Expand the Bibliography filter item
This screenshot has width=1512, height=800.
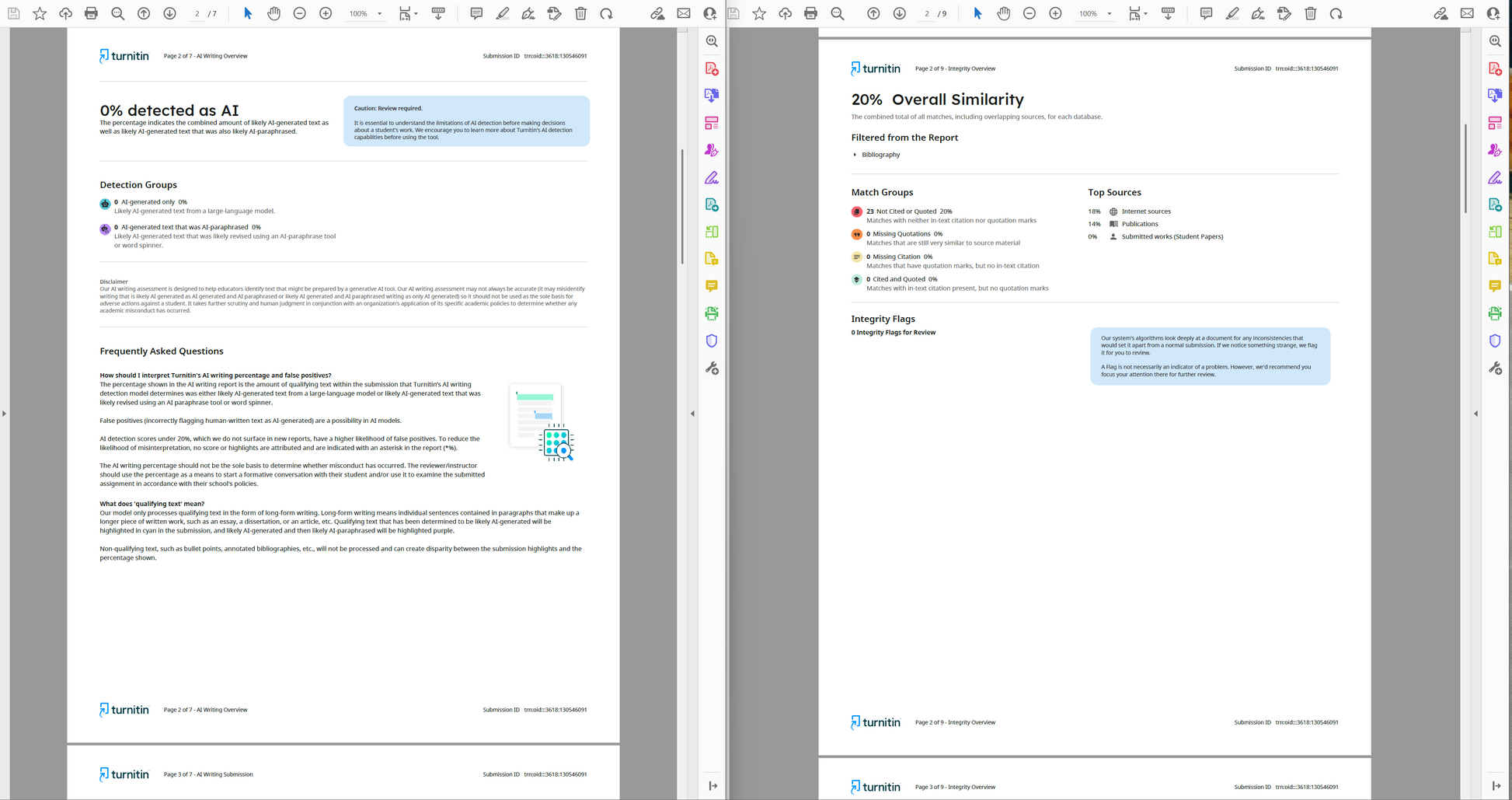[855, 155]
